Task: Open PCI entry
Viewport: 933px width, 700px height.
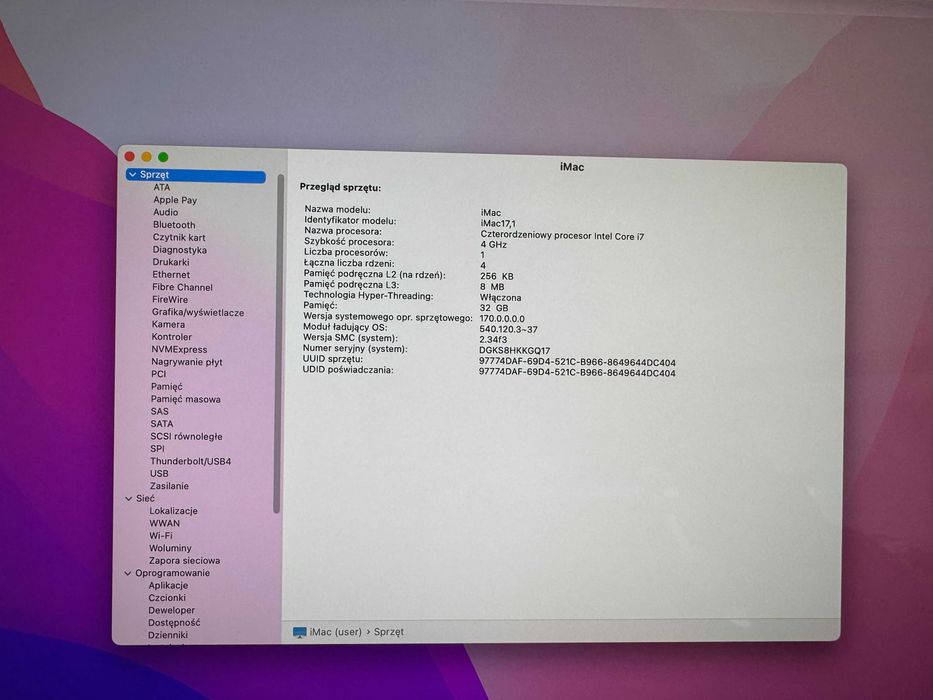Action: pyautogui.click(x=158, y=374)
